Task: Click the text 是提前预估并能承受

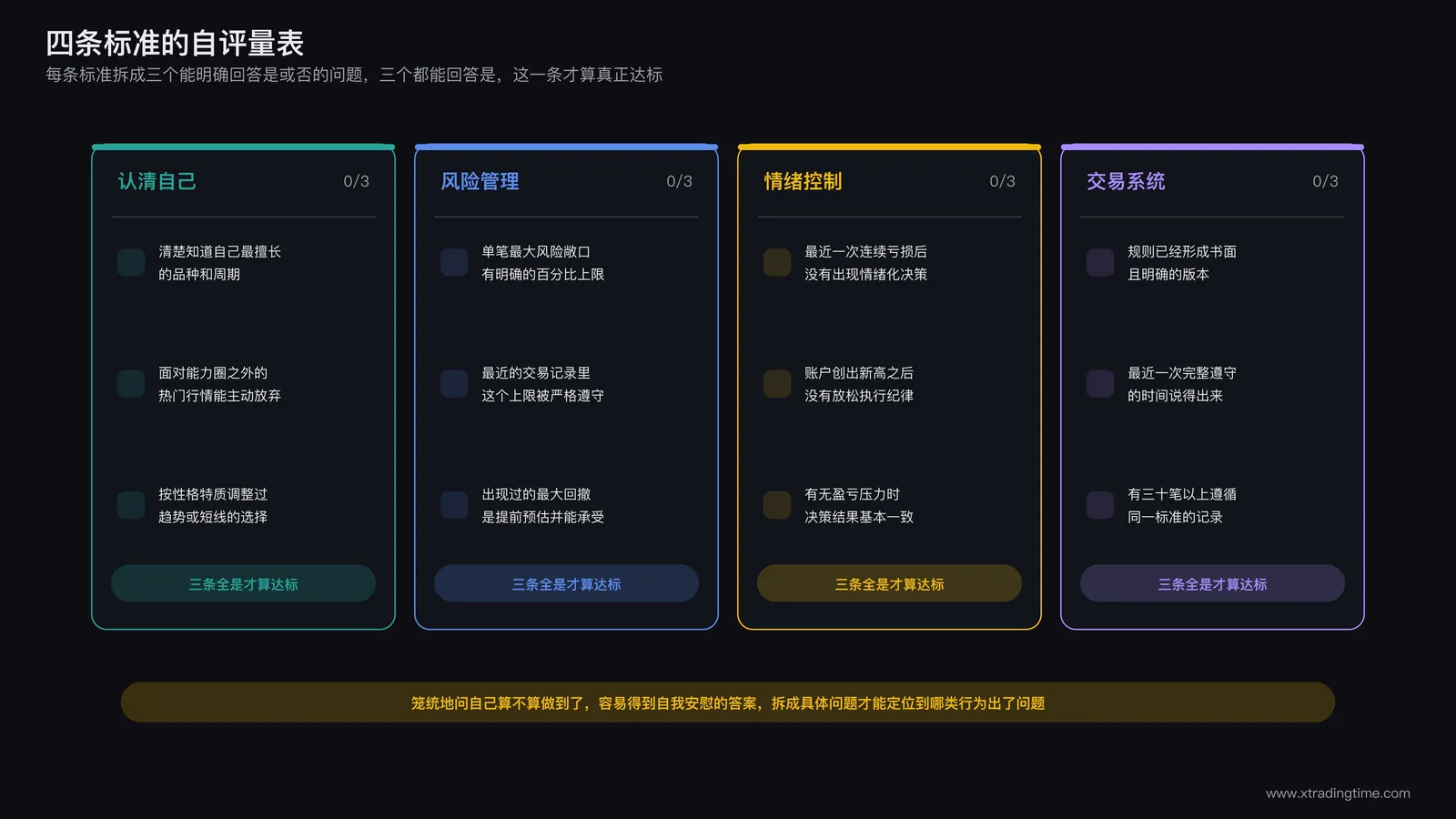Action: (542, 516)
